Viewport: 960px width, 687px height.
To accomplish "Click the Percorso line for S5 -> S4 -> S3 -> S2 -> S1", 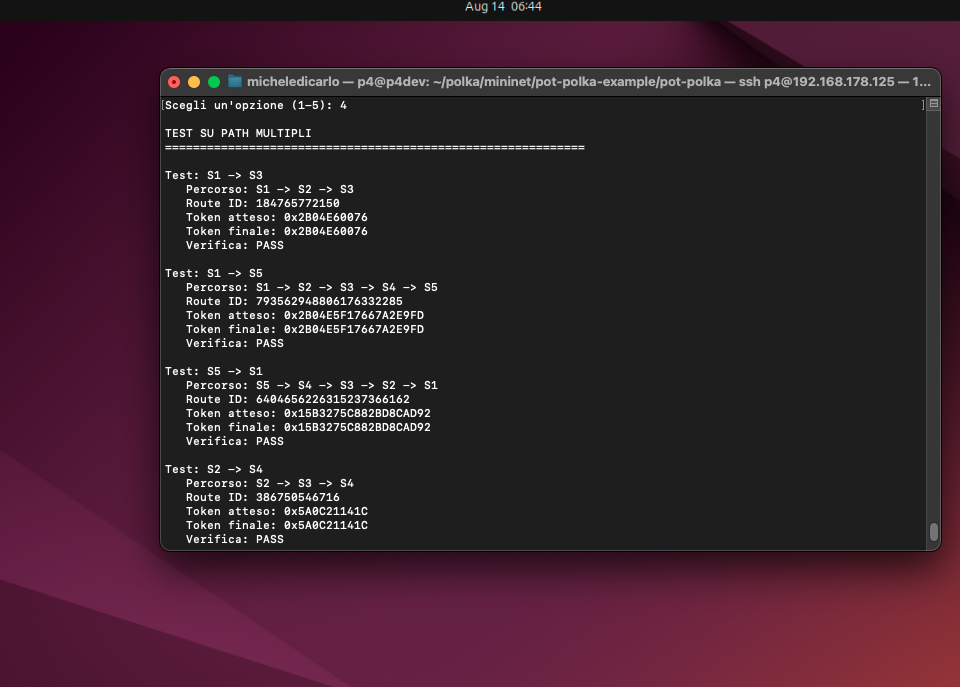I will click(311, 385).
